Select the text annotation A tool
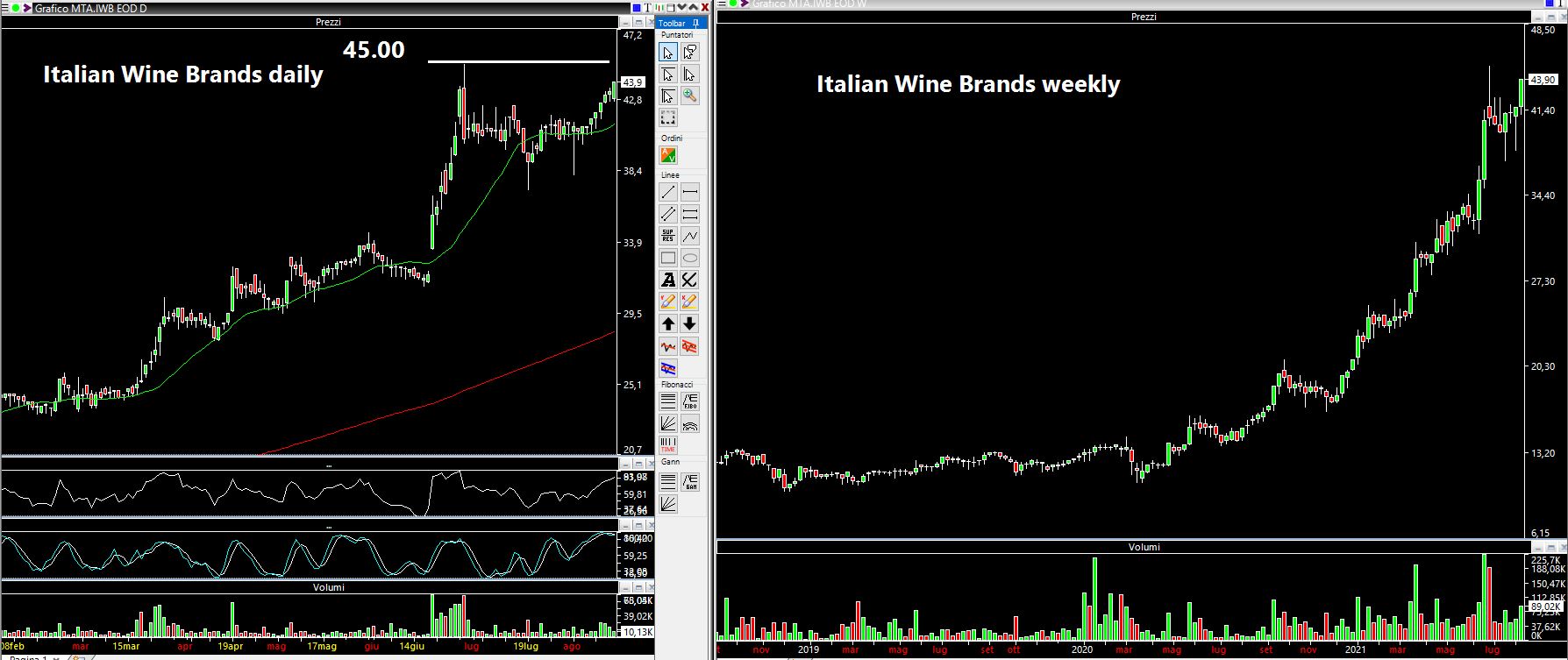This screenshot has width=1568, height=660. [668, 280]
